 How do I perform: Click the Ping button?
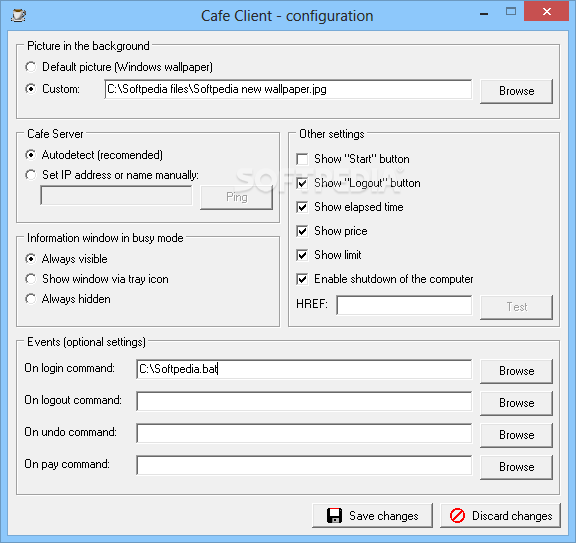[236, 197]
